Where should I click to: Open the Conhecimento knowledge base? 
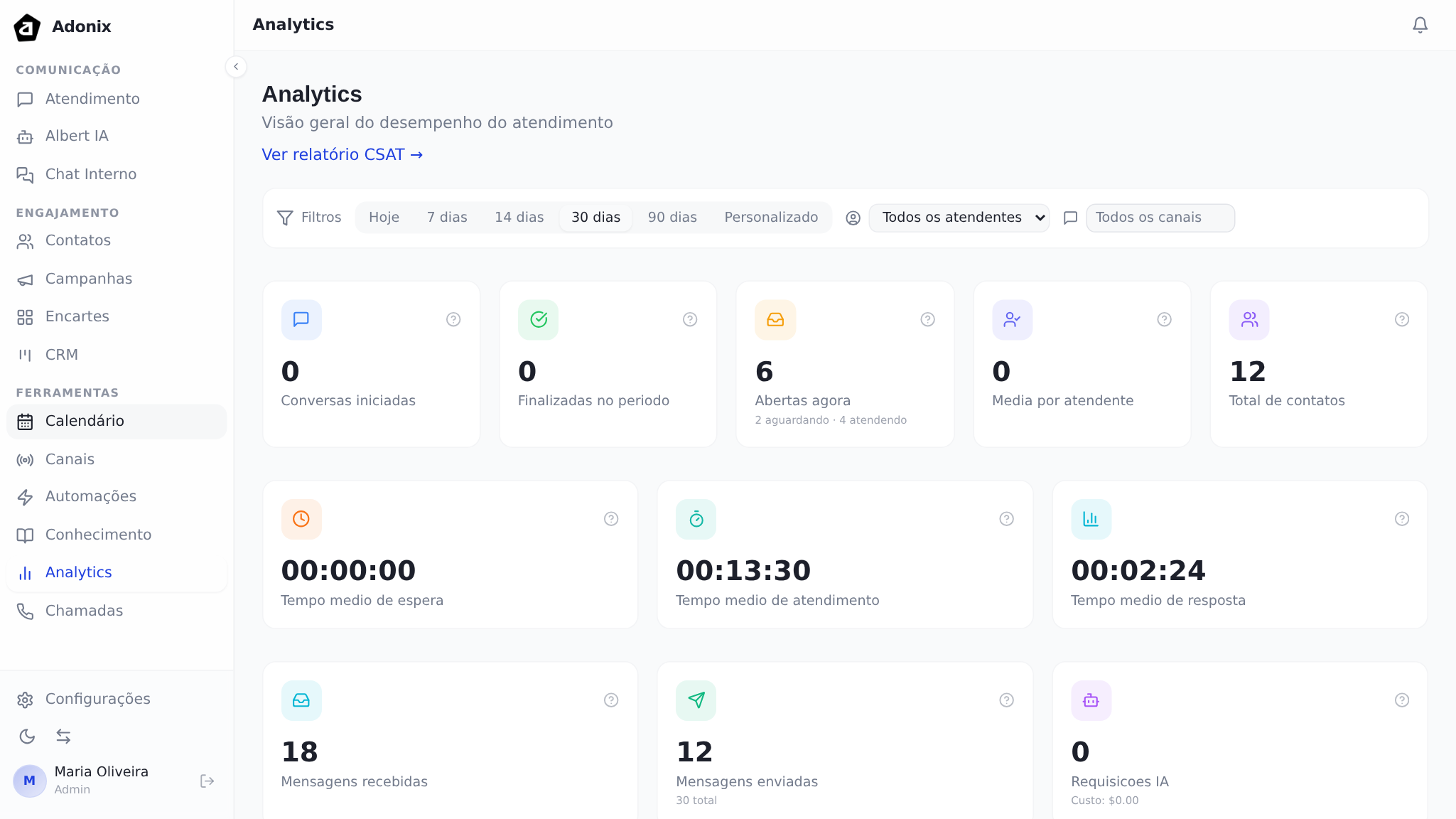(98, 534)
